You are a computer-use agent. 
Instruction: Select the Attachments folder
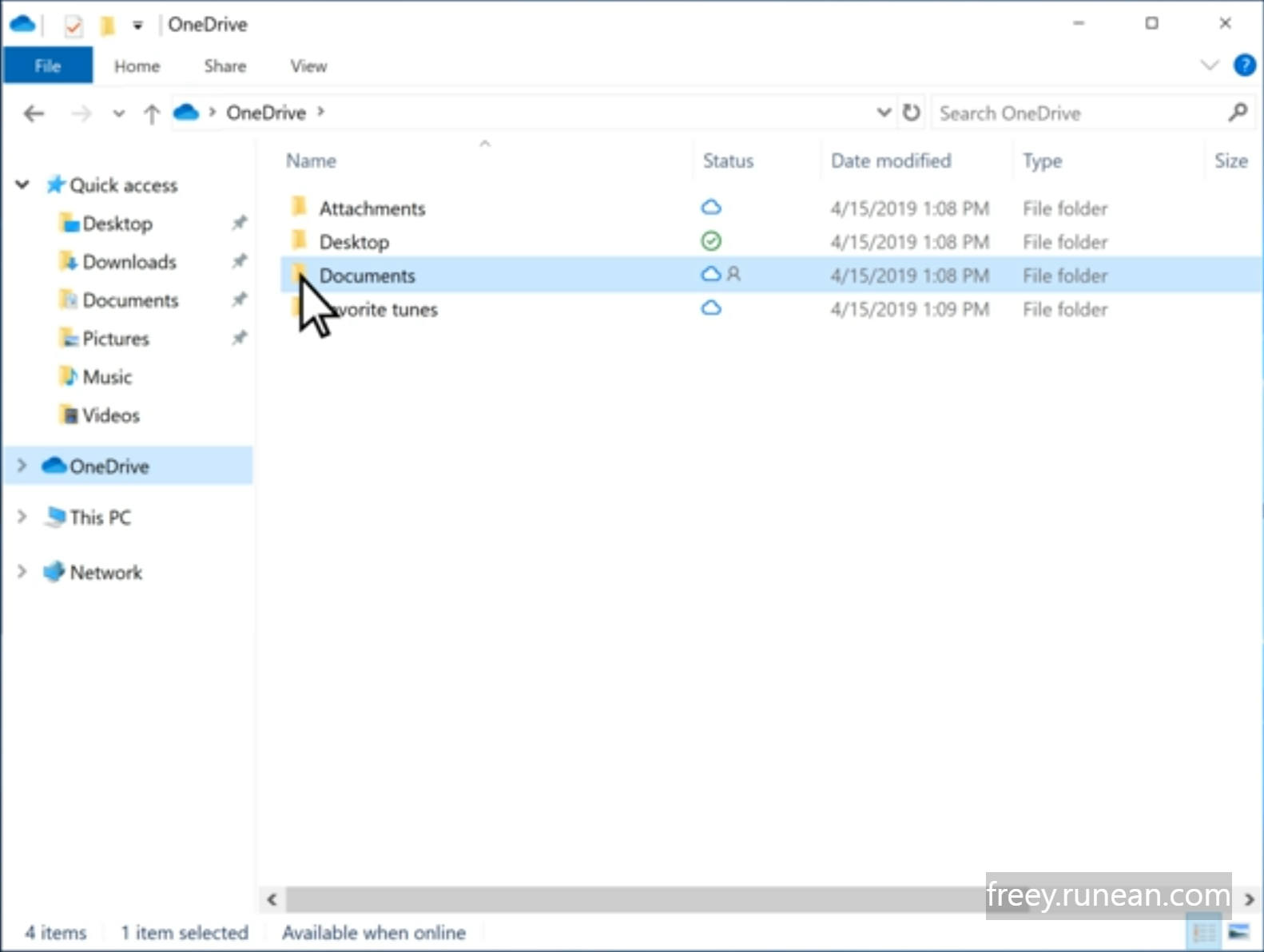click(372, 208)
